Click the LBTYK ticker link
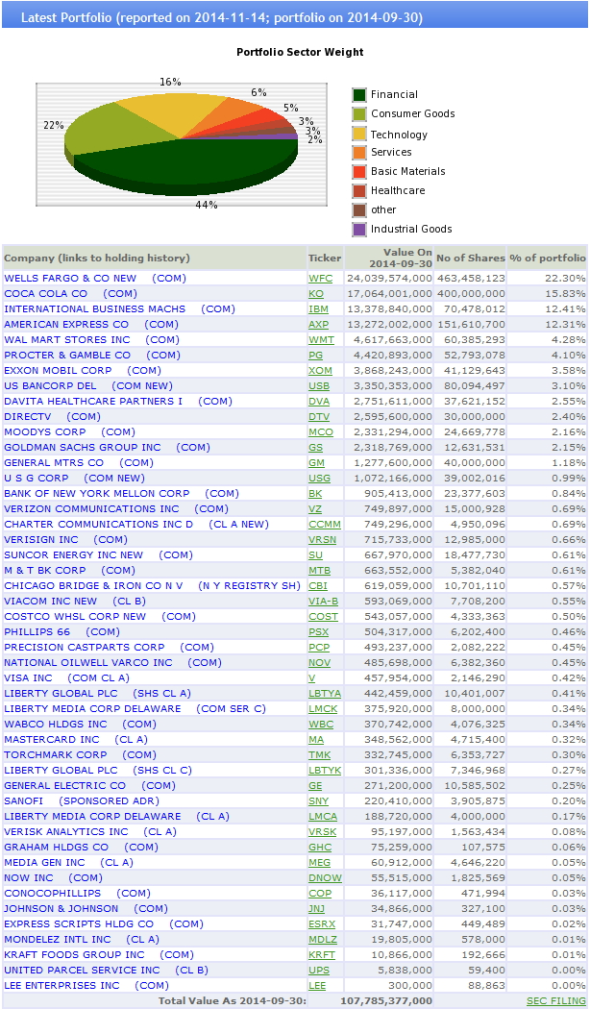Viewport: 590px width, 1009px height. point(324,771)
